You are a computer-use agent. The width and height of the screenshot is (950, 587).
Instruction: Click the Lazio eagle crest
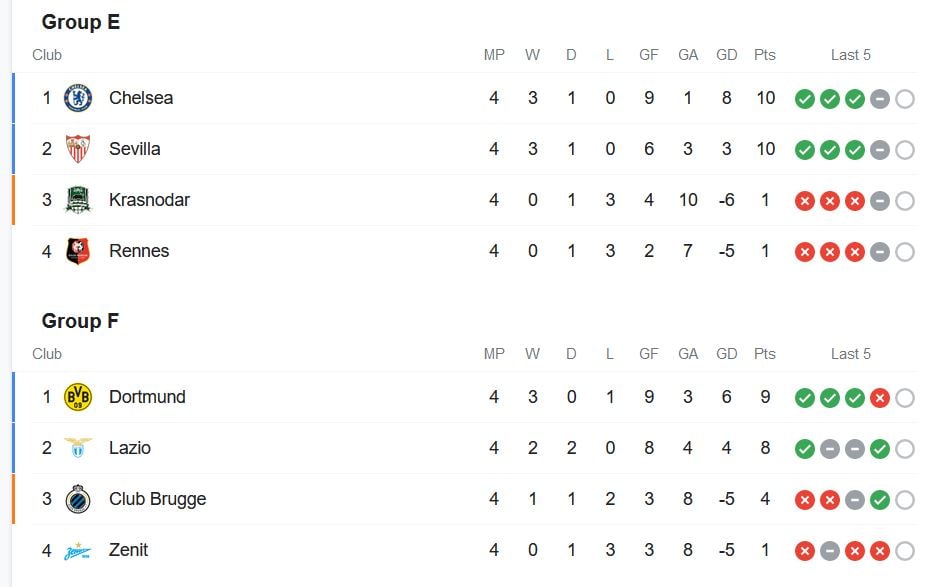tap(78, 448)
